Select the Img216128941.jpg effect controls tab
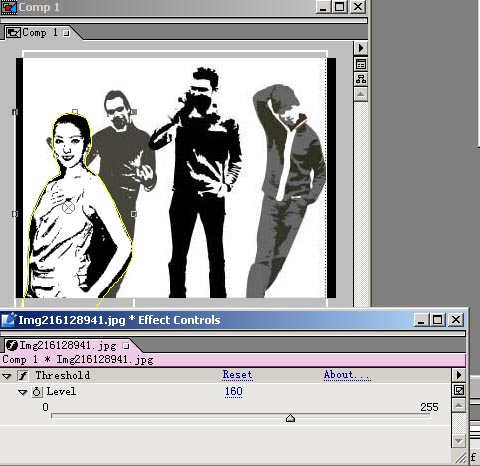The image size is (480, 466). (68, 346)
